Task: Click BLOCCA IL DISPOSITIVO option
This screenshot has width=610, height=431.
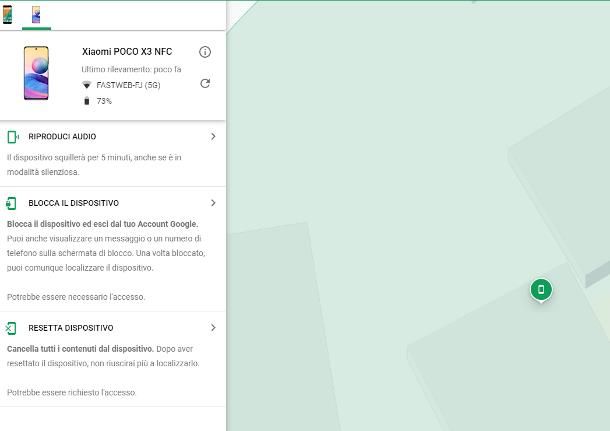Action: click(74, 203)
